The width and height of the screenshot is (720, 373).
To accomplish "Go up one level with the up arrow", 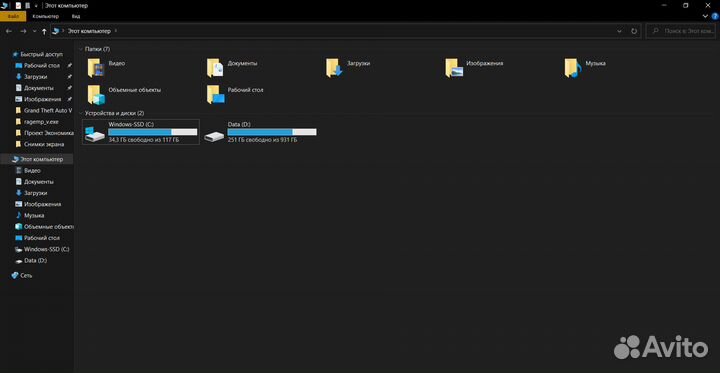I will (44, 31).
